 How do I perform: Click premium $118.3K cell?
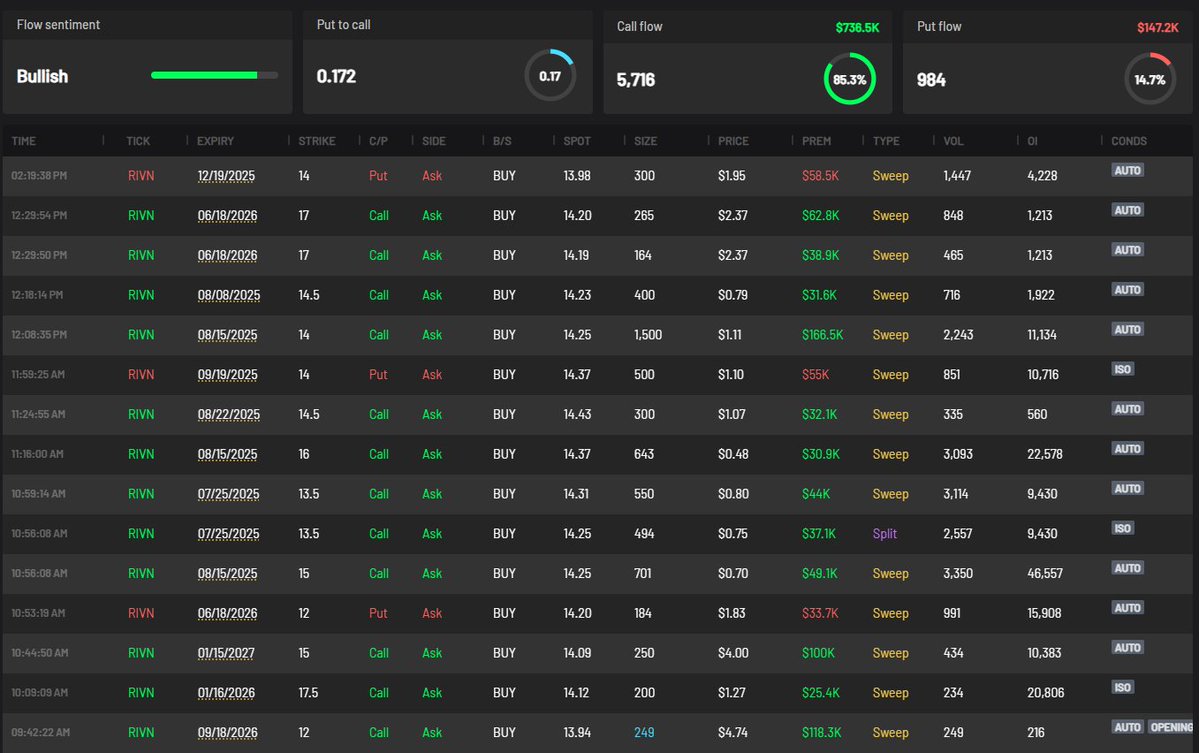[821, 732]
